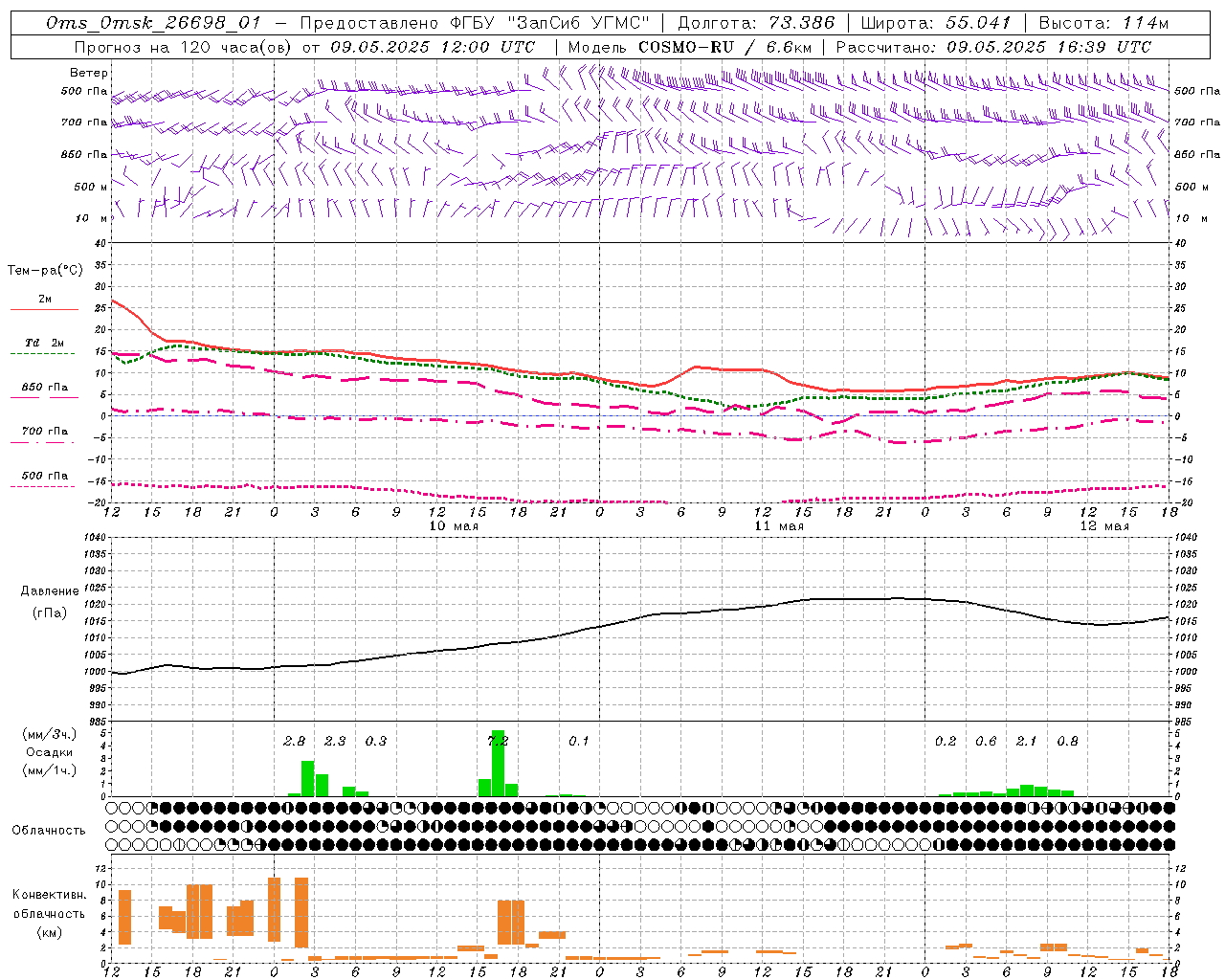The image size is (1225, 980).
Task: Click the 0.3 precipitation total
Action: (376, 741)
